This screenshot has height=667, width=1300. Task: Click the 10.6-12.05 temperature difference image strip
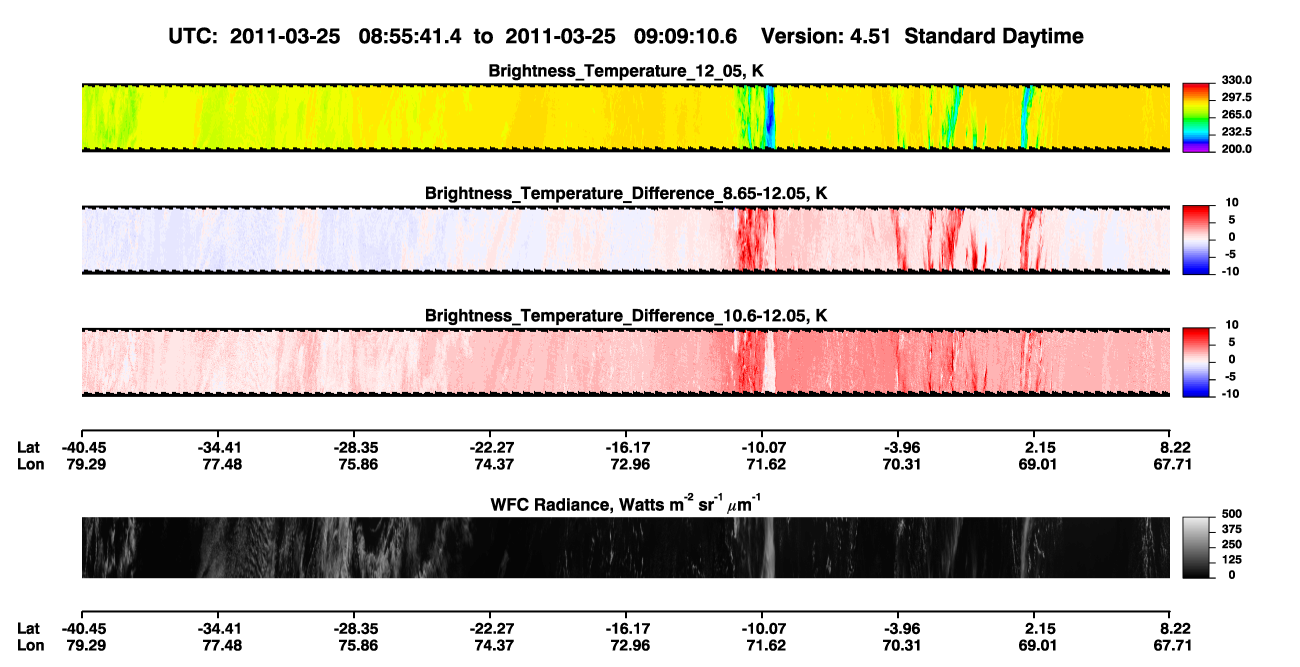tap(625, 363)
